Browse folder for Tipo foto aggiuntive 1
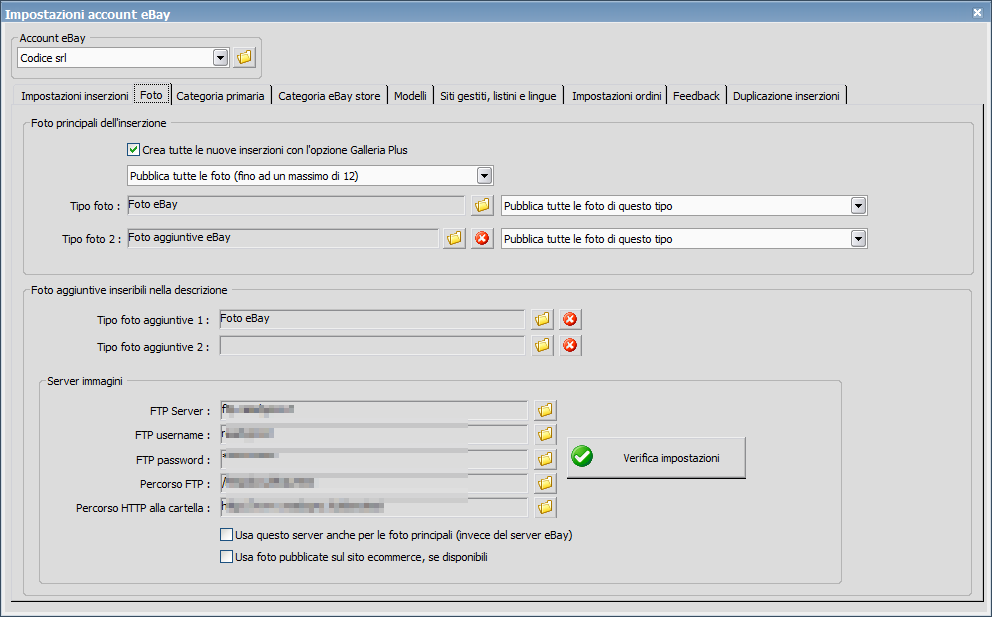Screen dimensions: 992x617 click(542, 320)
